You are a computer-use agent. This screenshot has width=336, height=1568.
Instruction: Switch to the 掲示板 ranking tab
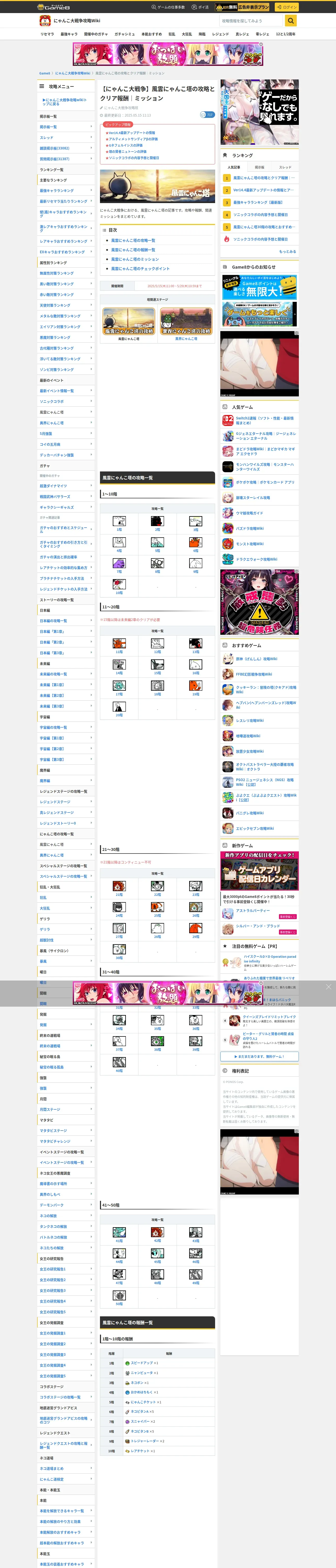click(260, 167)
